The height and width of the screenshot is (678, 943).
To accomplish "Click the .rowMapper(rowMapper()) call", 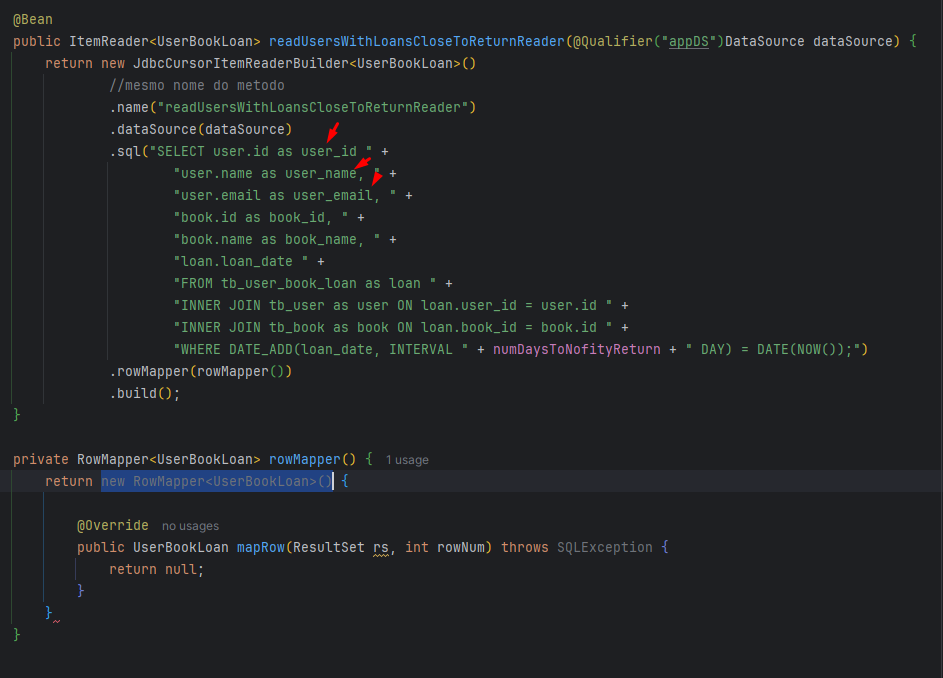I will click(x=200, y=371).
